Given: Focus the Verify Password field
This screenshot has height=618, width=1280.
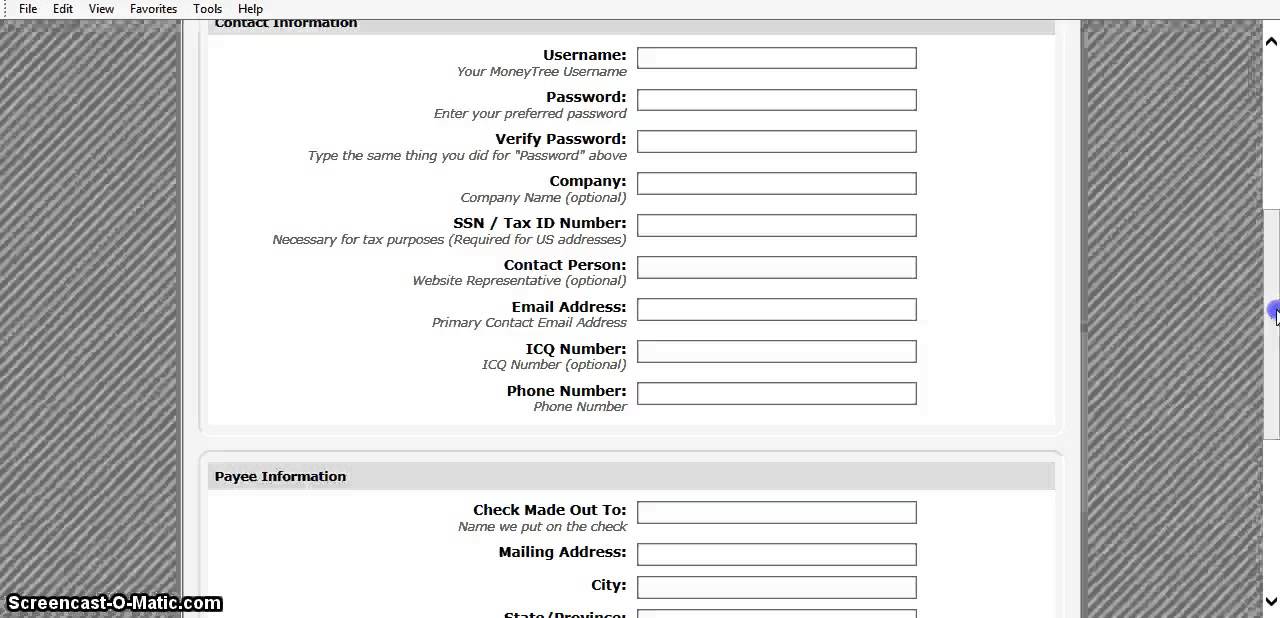Looking at the screenshot, I should (777, 142).
